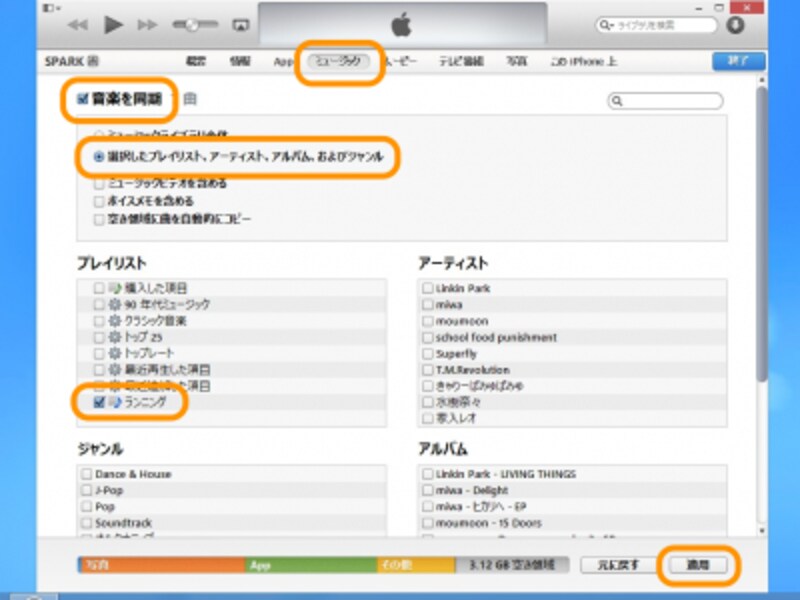
Task: Click the 3.12 GB free space label
Action: pyautogui.click(x=511, y=565)
